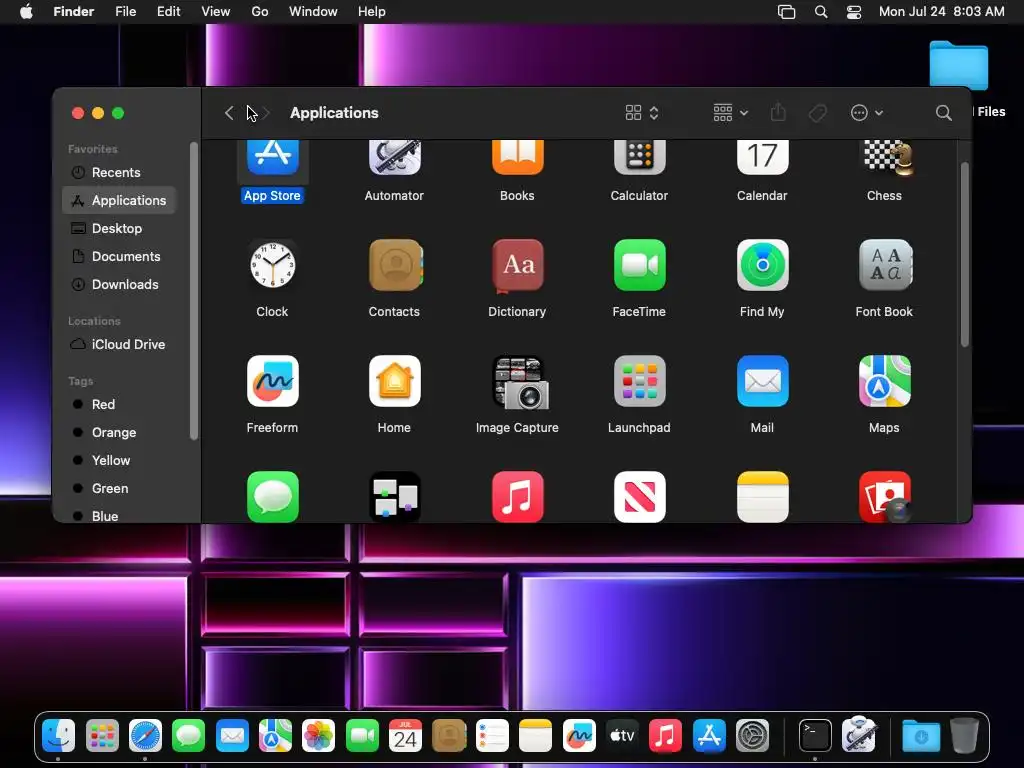Open the Contacts app in Finder window
The height and width of the screenshot is (768, 1024).
[x=394, y=265]
